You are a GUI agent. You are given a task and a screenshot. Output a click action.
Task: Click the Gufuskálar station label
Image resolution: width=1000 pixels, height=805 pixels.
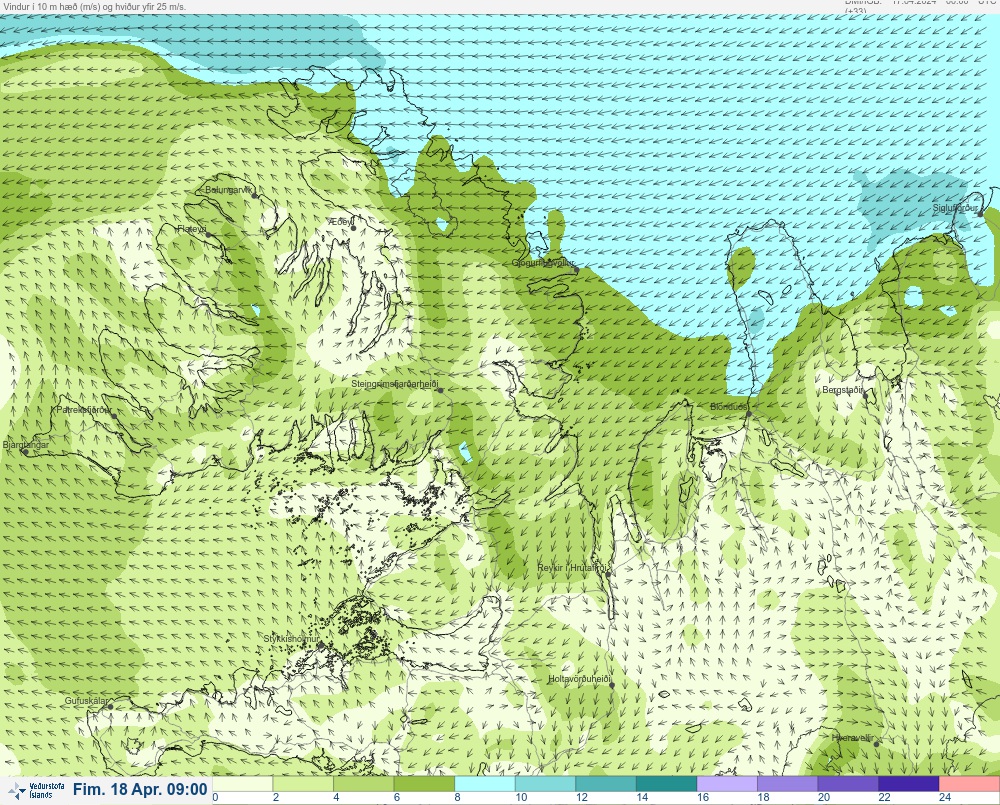pyautogui.click(x=87, y=700)
